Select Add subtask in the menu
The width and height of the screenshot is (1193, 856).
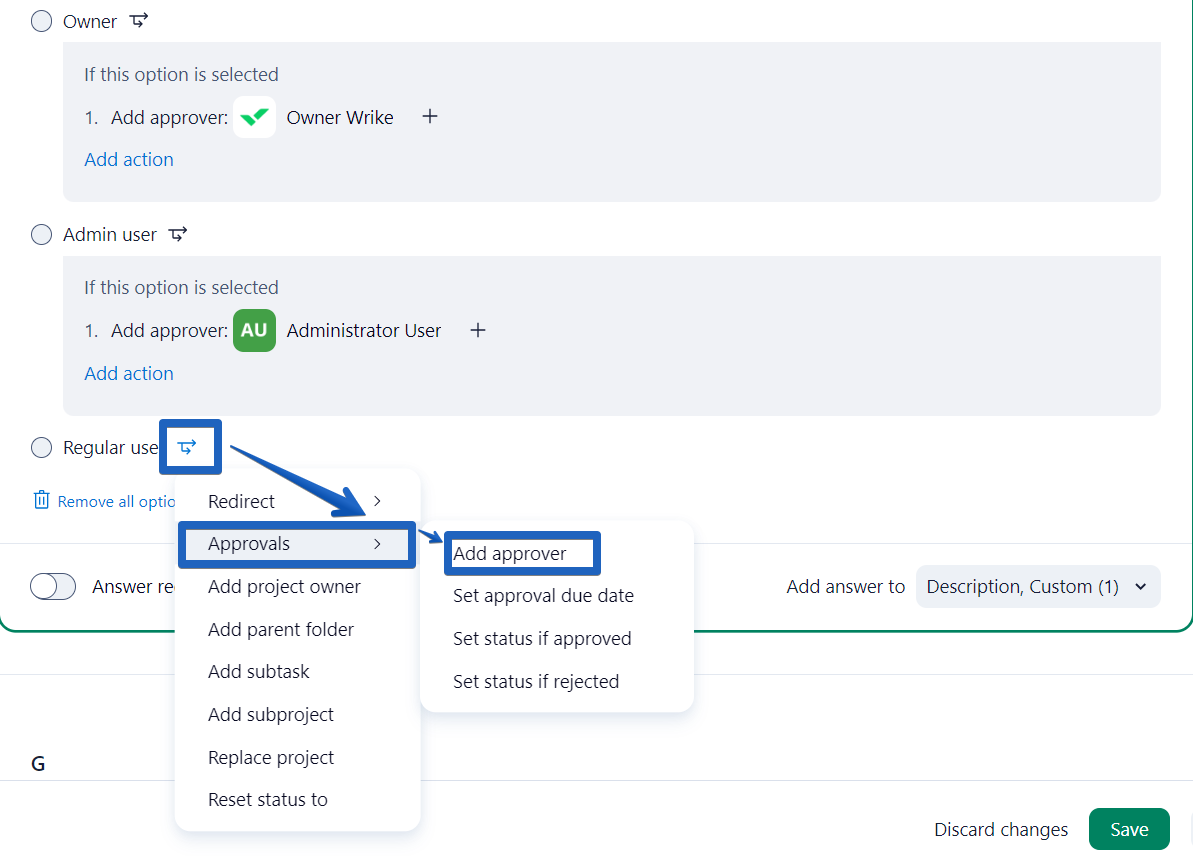pyautogui.click(x=259, y=672)
